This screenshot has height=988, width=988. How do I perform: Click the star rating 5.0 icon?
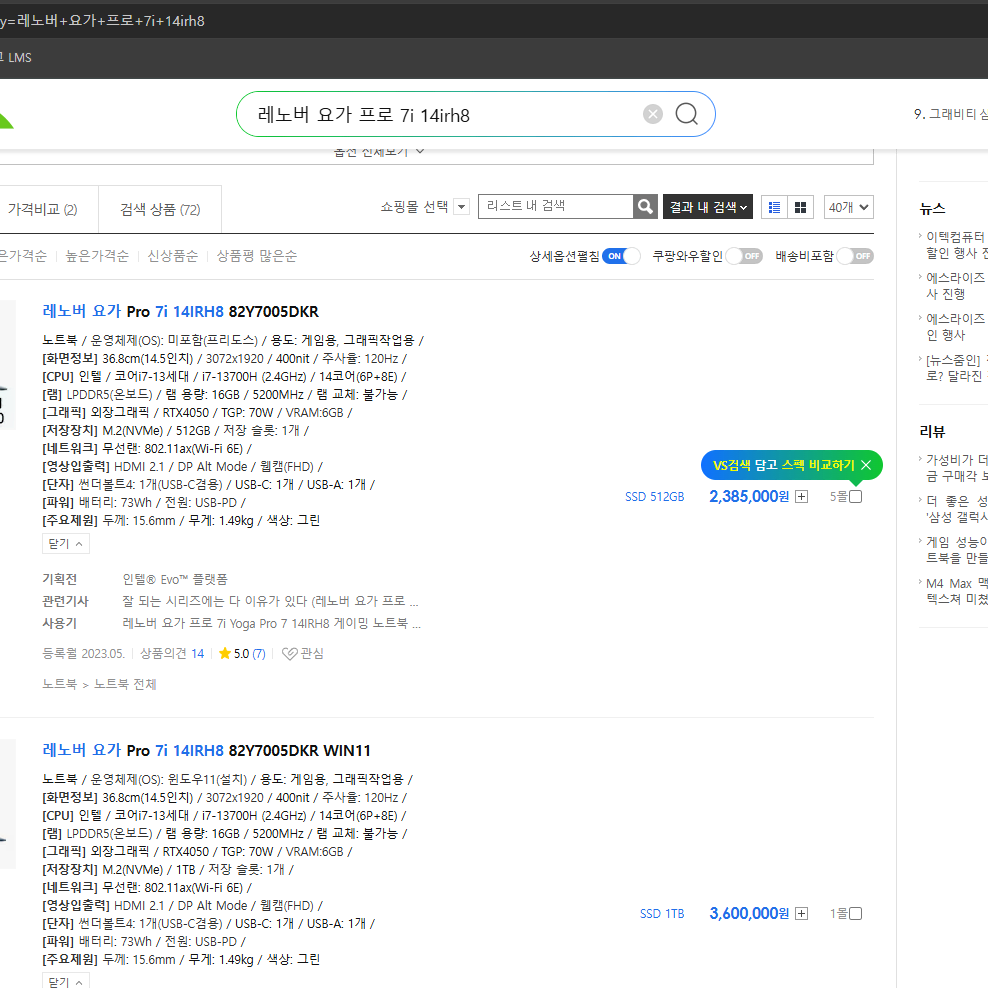click(x=224, y=653)
